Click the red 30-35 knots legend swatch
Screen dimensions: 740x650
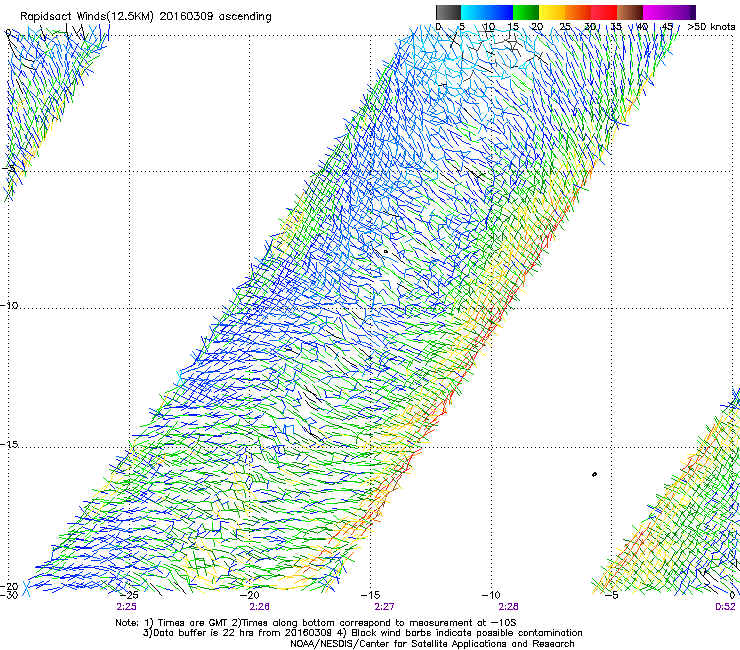click(x=604, y=12)
